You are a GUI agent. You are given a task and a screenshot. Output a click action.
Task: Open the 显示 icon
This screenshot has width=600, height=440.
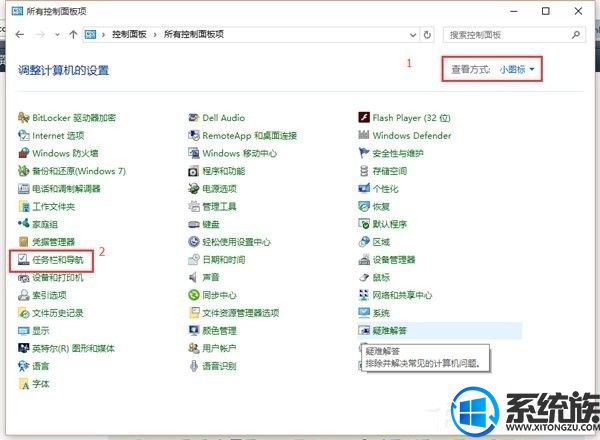click(x=23, y=331)
